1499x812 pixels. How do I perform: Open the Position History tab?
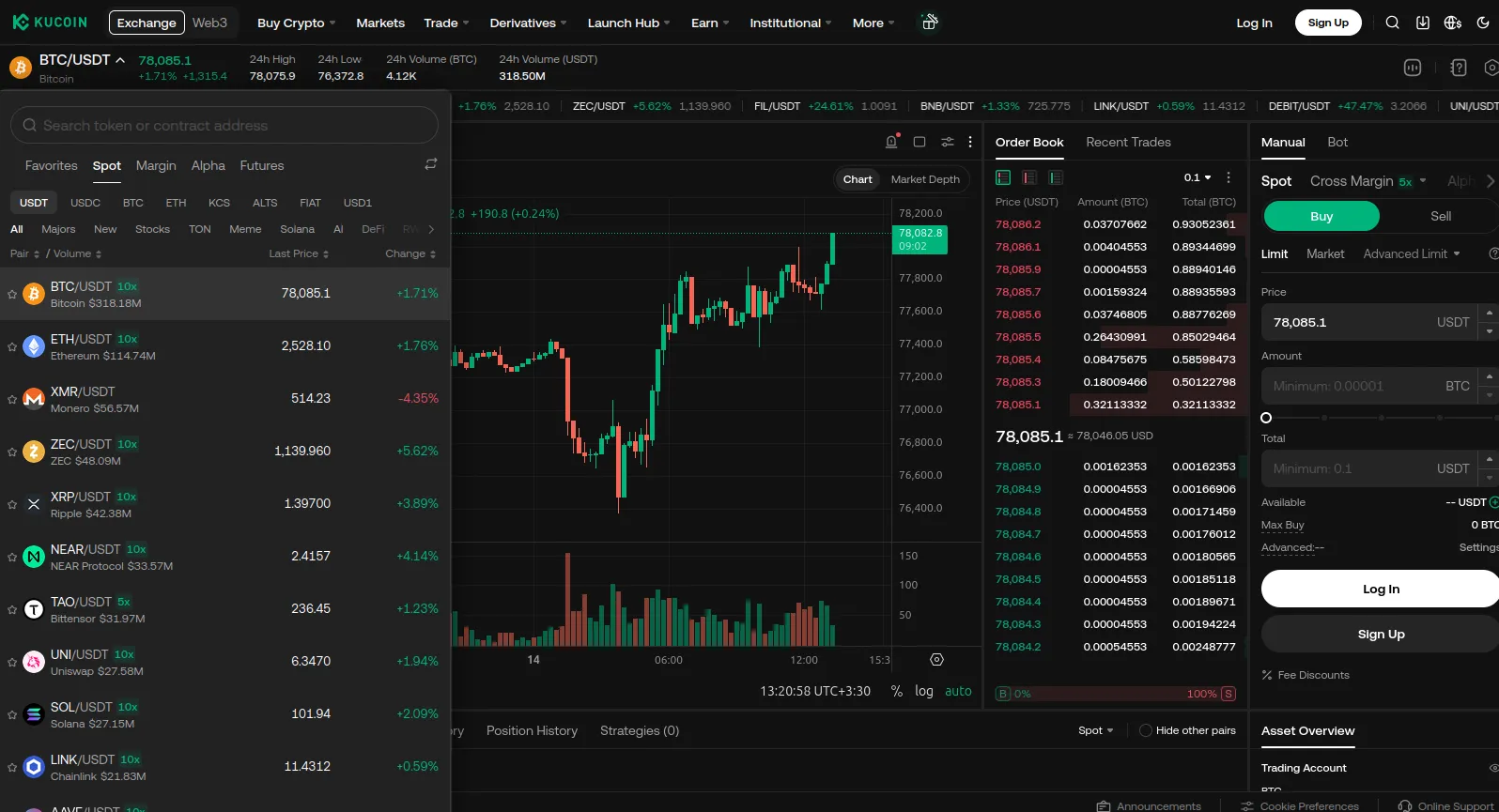[x=532, y=730]
